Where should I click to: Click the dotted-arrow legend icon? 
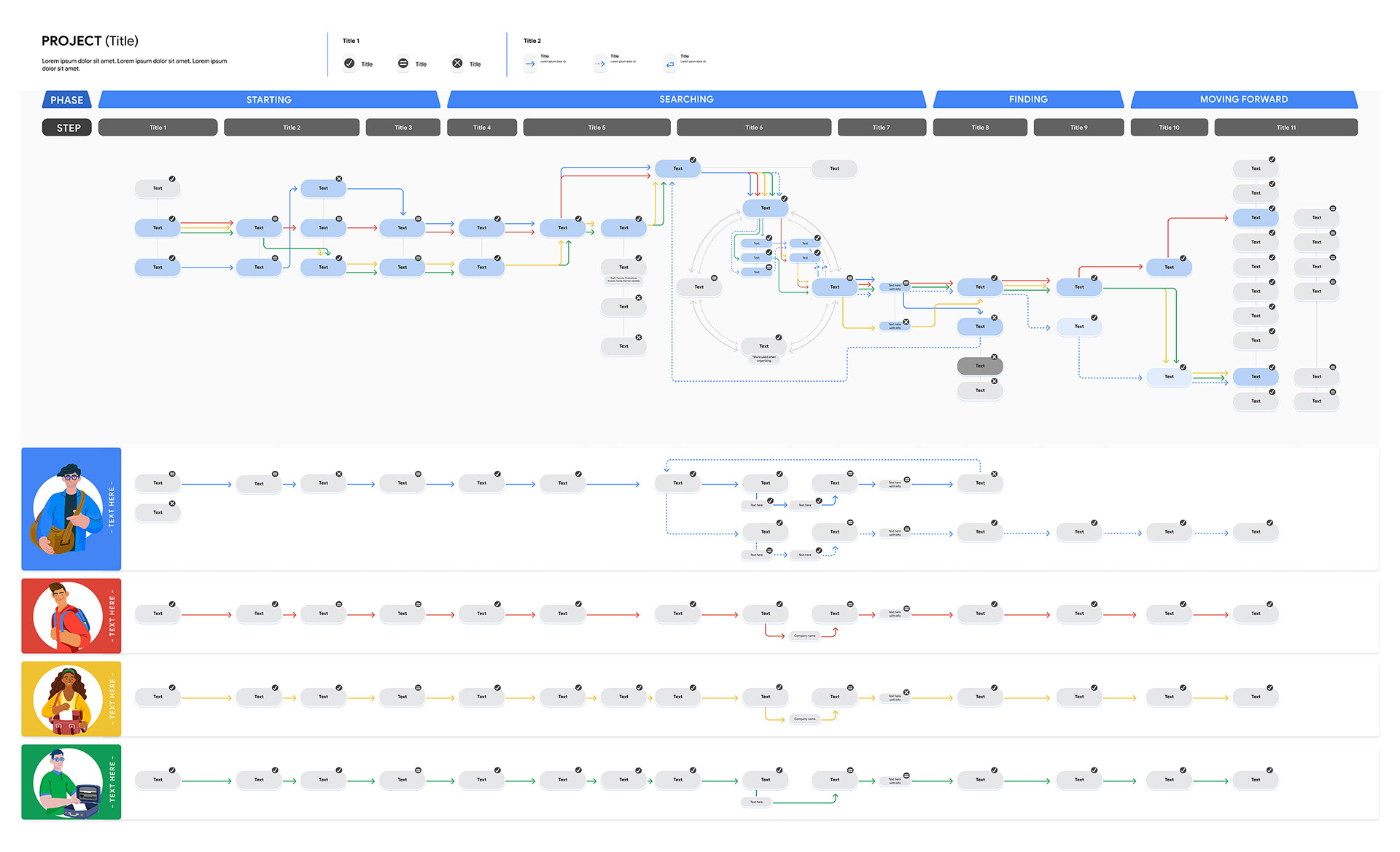599,64
